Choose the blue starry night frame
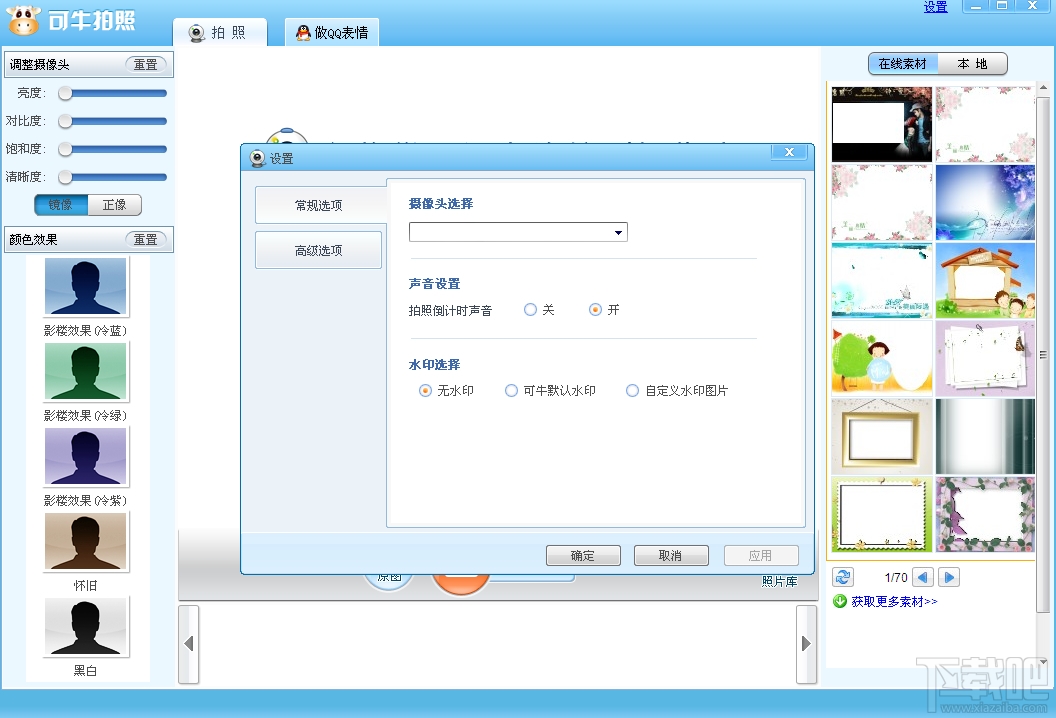Viewport: 1056px width, 718px height. pos(985,203)
